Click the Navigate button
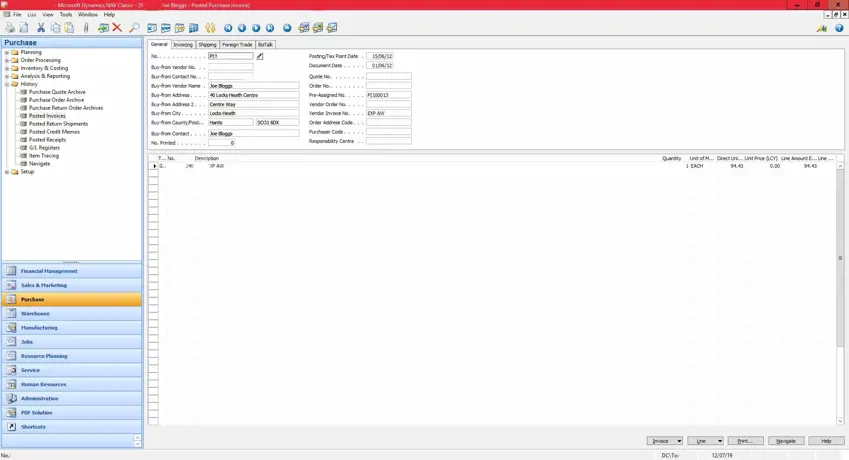849x460 pixels. click(x=786, y=441)
